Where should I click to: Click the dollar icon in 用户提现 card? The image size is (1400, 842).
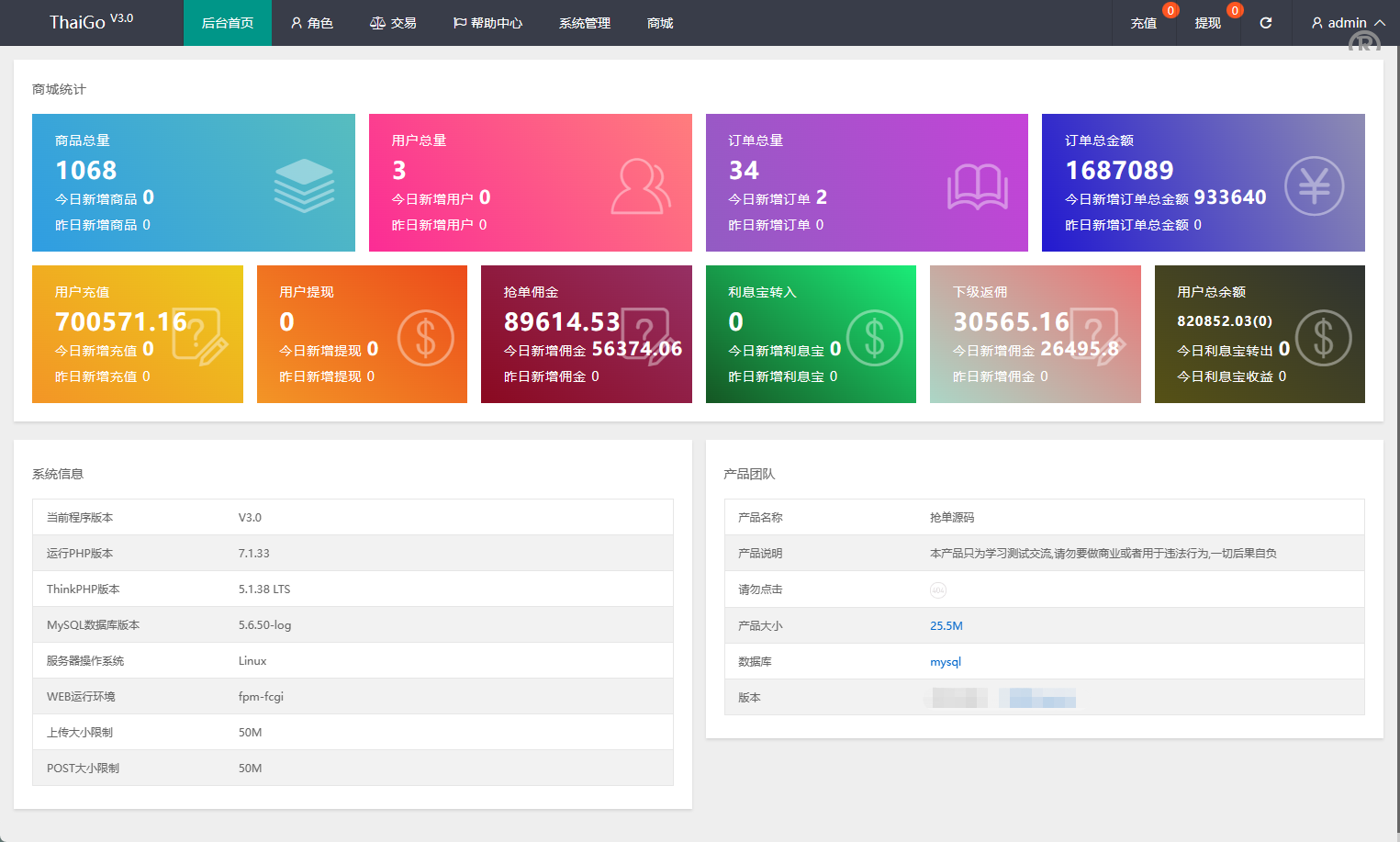425,338
